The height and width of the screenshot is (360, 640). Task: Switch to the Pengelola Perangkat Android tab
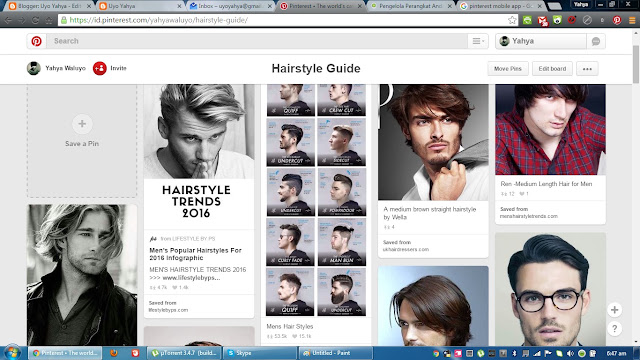(411, 6)
